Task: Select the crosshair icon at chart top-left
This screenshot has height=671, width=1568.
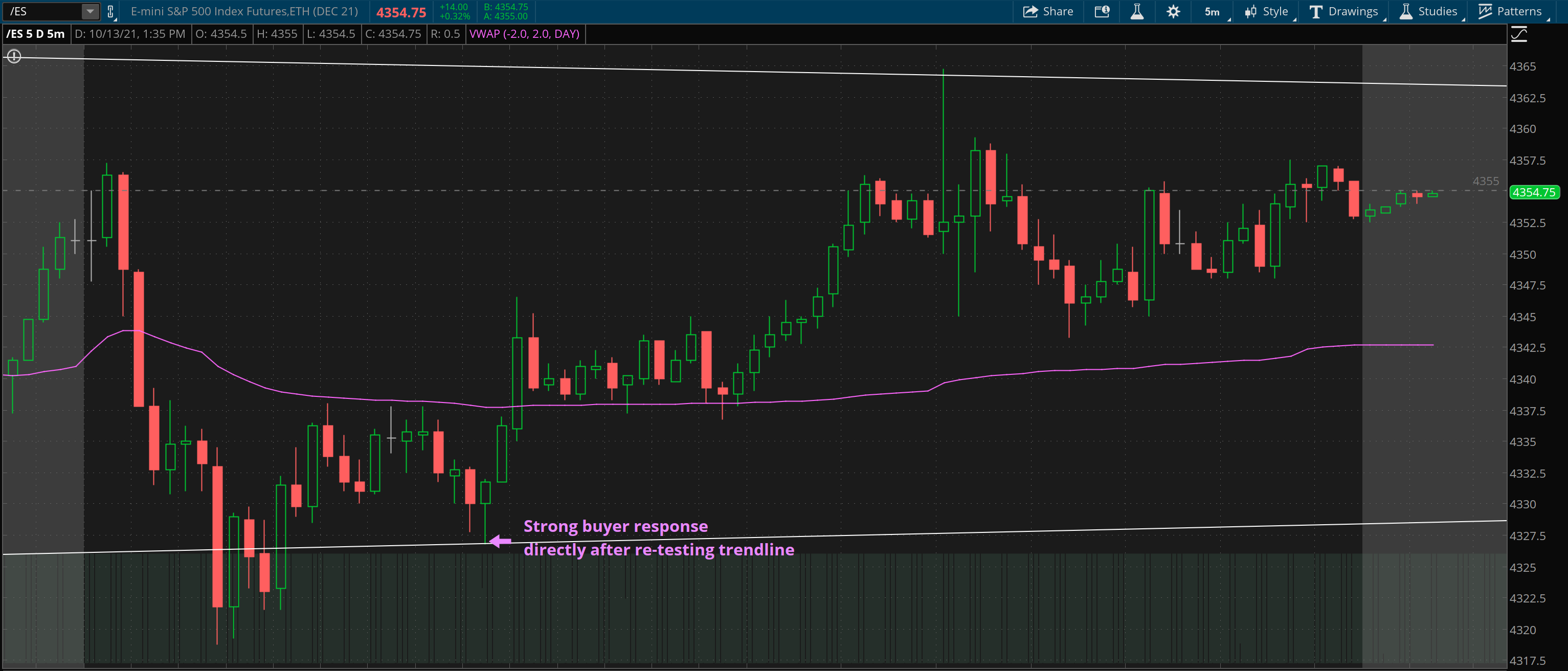Action: (x=13, y=56)
